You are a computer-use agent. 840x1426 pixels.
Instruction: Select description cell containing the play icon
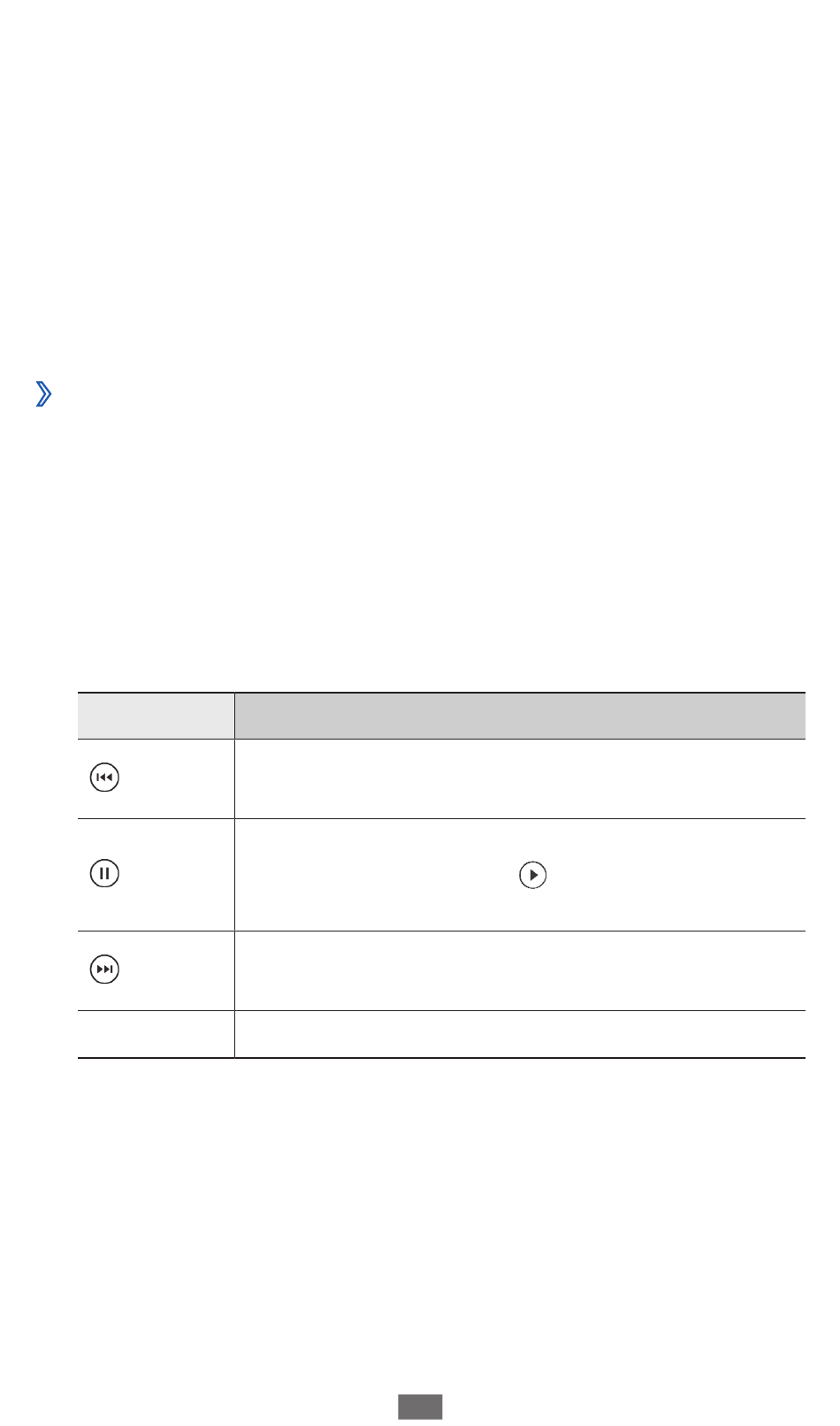(520, 875)
